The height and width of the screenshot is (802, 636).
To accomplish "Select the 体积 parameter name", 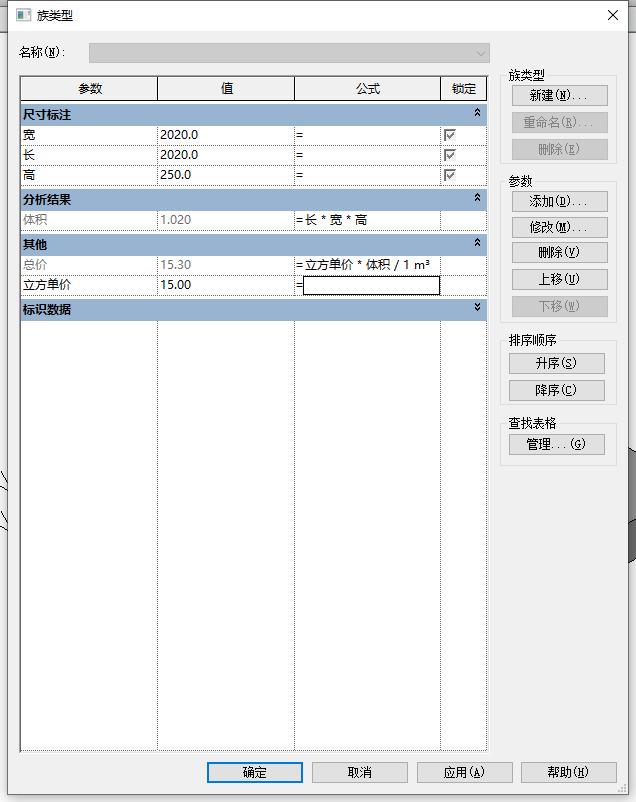I will coord(89,220).
